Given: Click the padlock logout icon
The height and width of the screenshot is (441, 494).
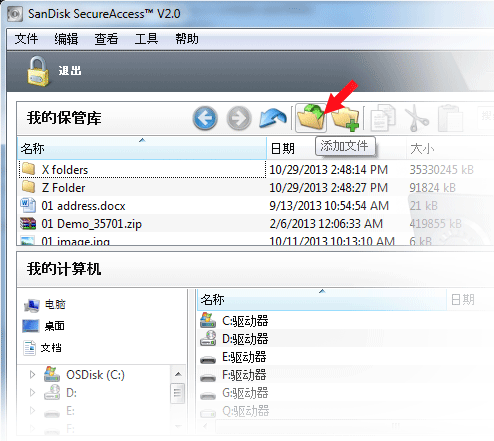Looking at the screenshot, I should pos(38,71).
